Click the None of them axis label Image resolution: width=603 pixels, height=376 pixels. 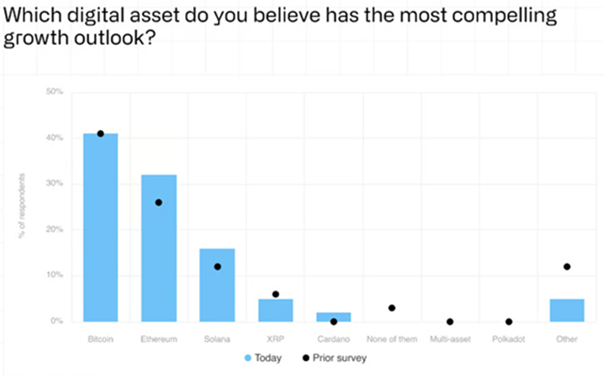(x=392, y=339)
